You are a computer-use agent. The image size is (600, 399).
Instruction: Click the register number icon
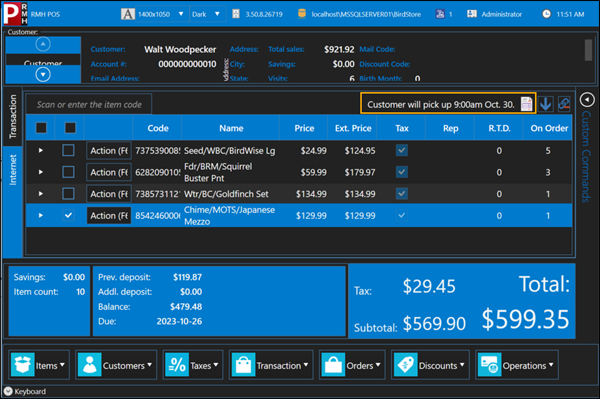[x=440, y=14]
